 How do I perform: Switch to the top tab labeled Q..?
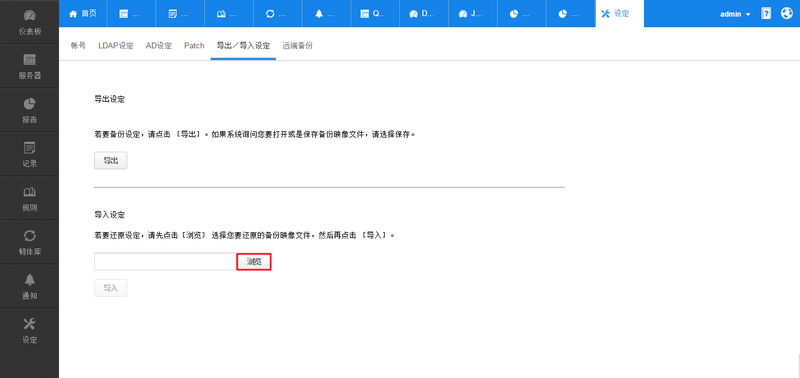click(374, 14)
